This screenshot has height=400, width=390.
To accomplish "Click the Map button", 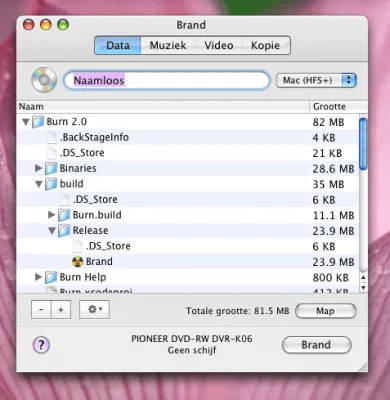I will [326, 311].
